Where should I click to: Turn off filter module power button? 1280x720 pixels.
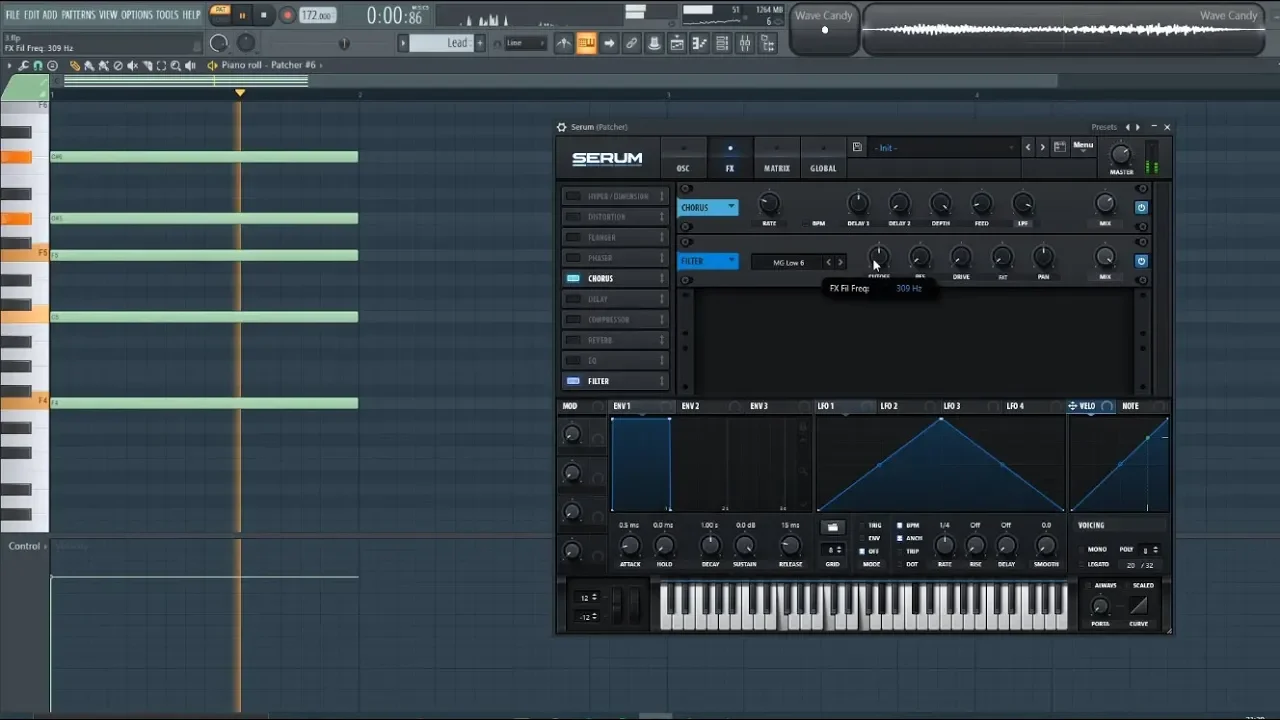pyautogui.click(x=1141, y=261)
